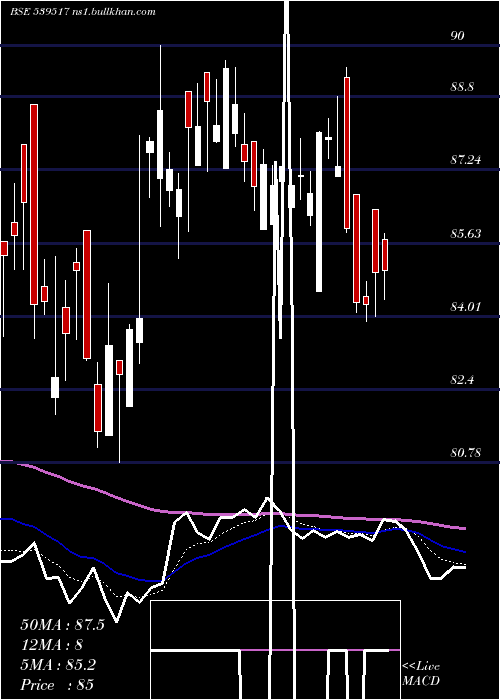Screen dimensions: 500x700
Task: Click the 80.78 price level label
Action: (466, 453)
